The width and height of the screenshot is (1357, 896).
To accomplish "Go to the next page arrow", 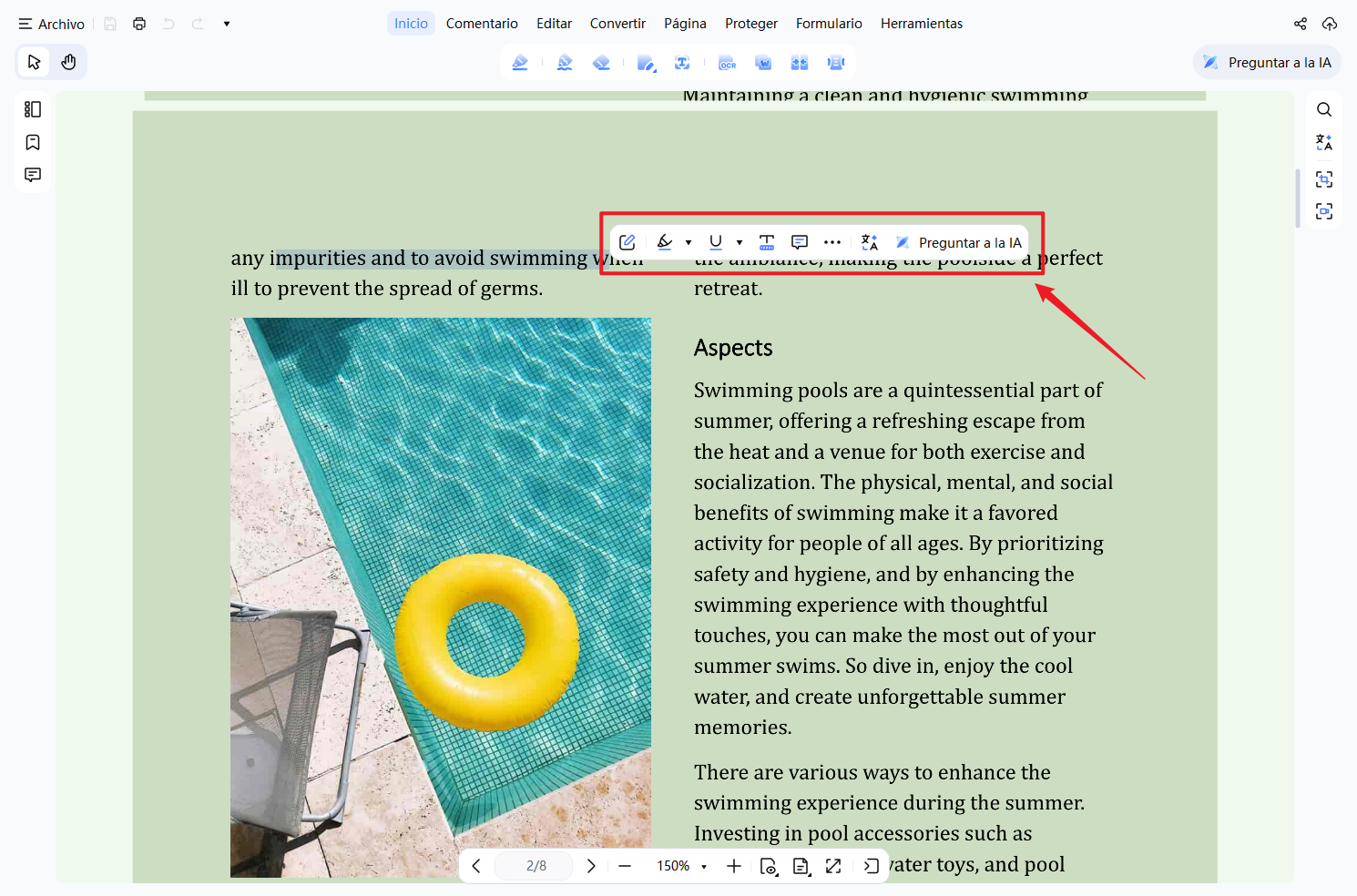I will pyautogui.click(x=591, y=866).
